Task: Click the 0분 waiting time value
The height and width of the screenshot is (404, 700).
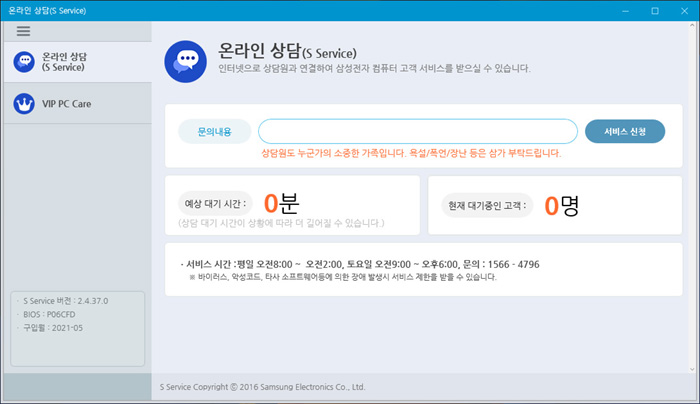Action: [281, 203]
